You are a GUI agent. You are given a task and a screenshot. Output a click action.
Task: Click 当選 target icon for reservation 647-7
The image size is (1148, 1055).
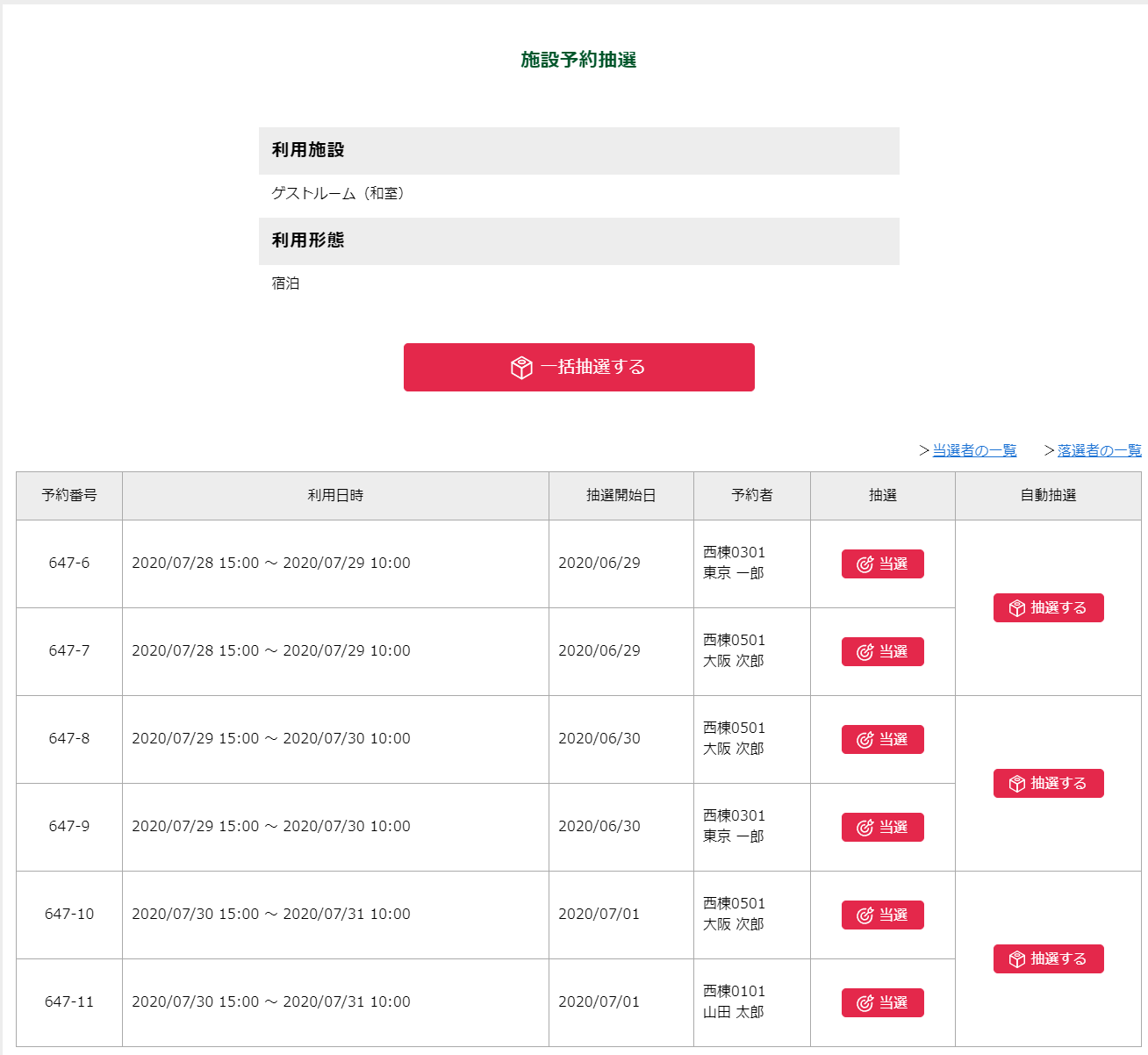tap(865, 652)
